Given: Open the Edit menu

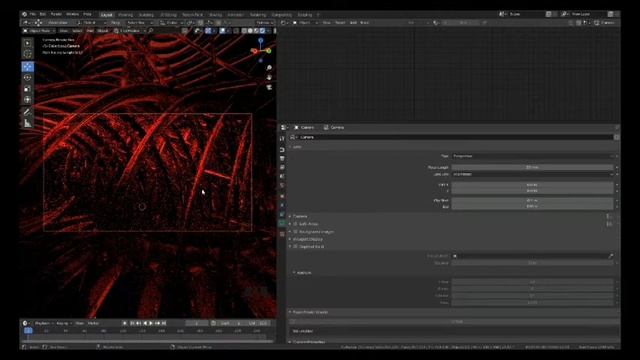Looking at the screenshot, I should 42,14.
